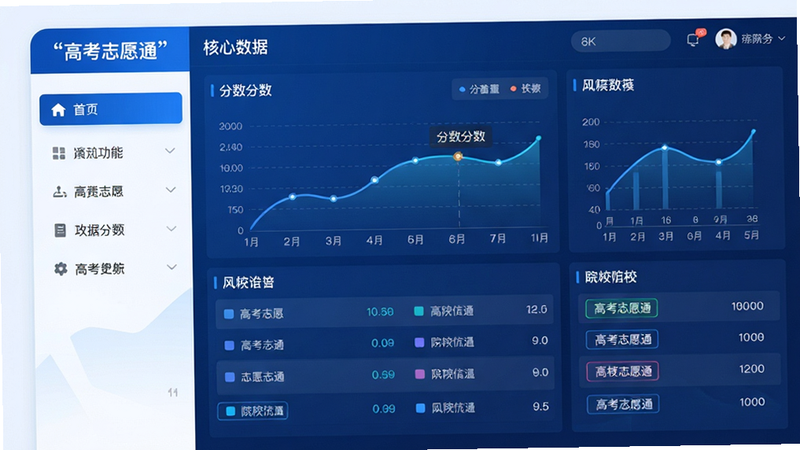Screen dimensions: 800x450
Task: Expand chevron next to 高考 gear item
Action: coord(171,267)
